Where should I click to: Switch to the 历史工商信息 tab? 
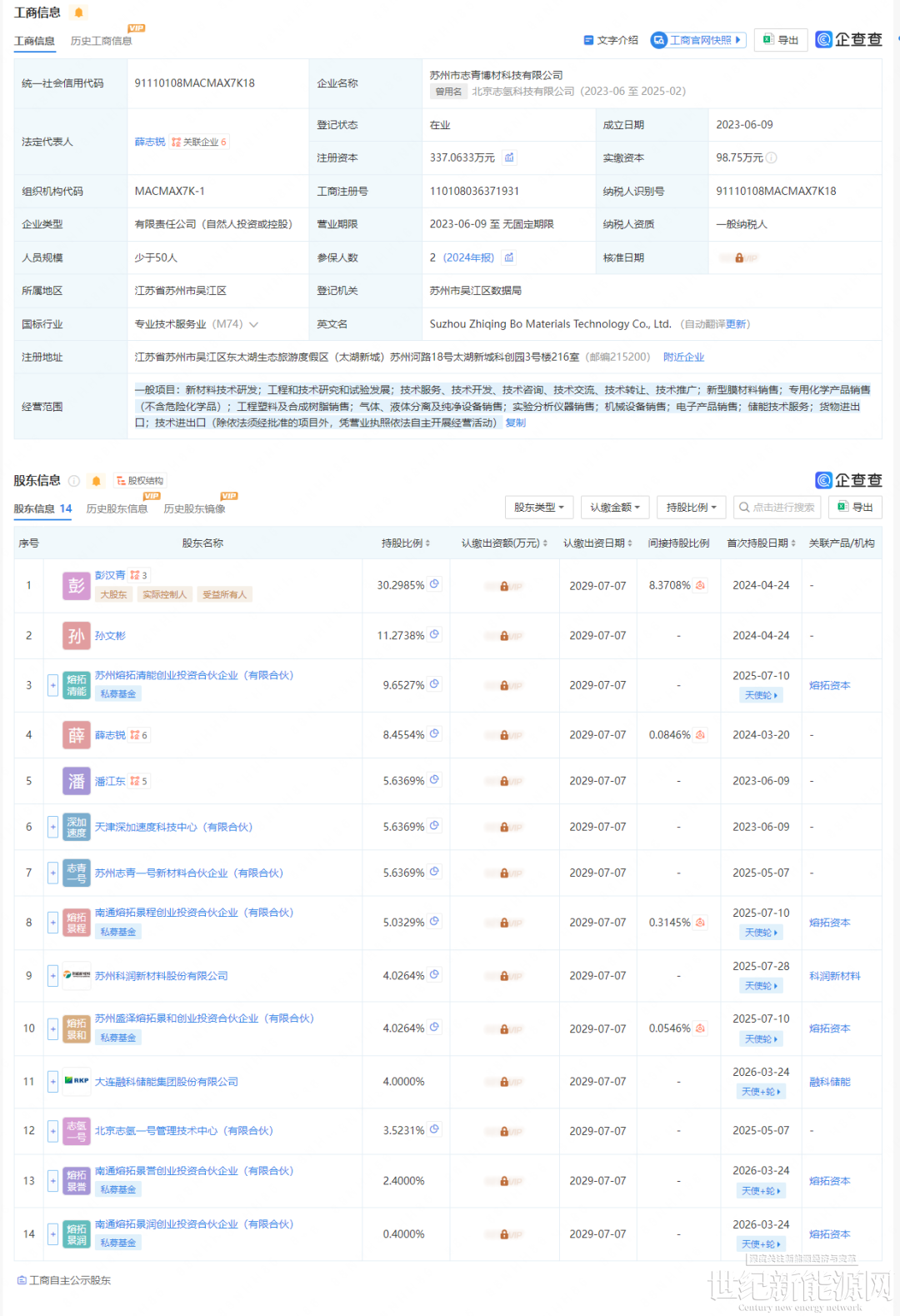101,41
